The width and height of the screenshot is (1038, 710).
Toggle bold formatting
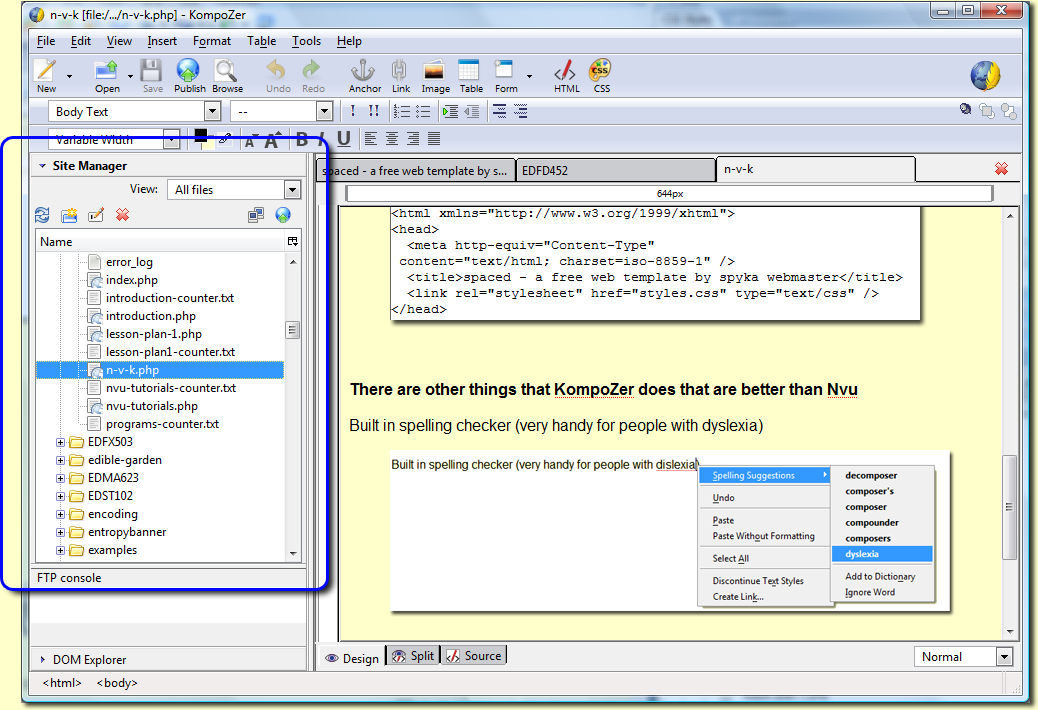click(x=302, y=139)
